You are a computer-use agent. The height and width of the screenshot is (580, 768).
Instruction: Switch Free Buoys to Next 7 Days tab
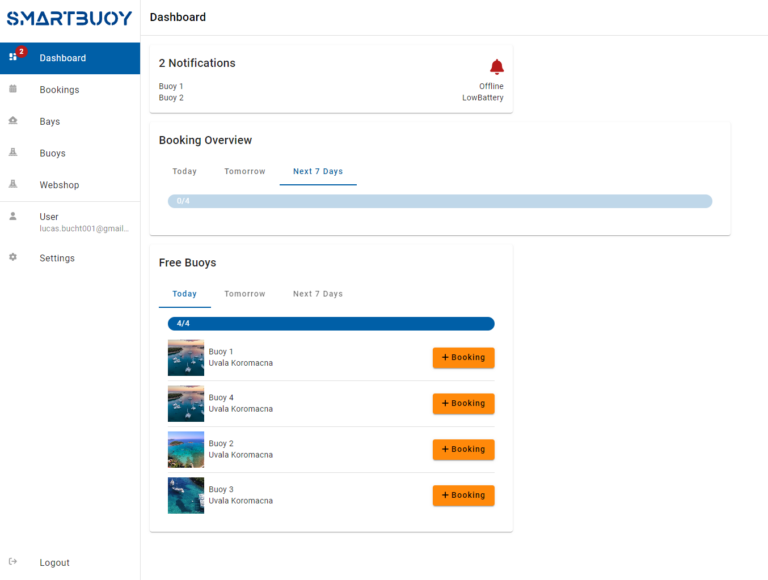click(318, 294)
